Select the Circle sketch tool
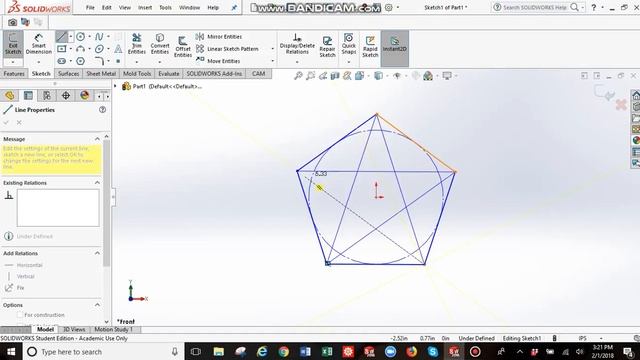This screenshot has height=360, width=640. [x=80, y=37]
